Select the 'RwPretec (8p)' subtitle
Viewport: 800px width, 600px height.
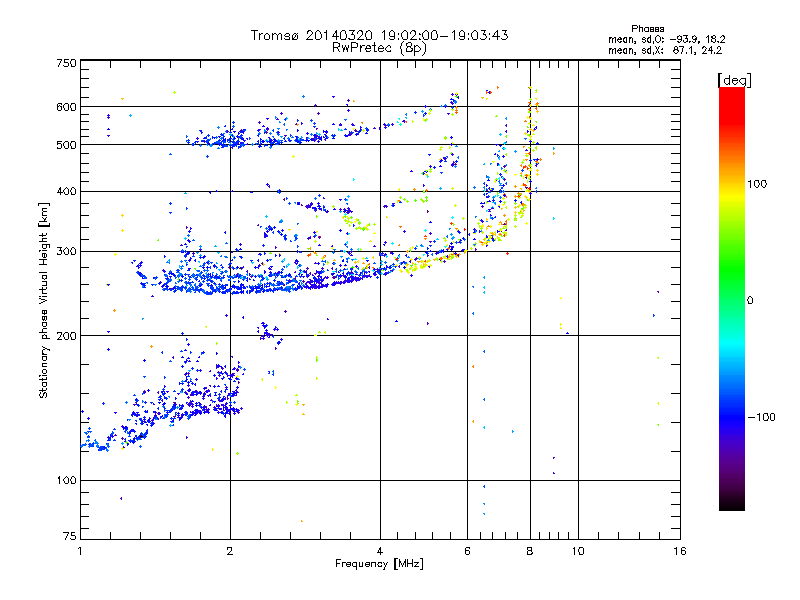pos(379,48)
